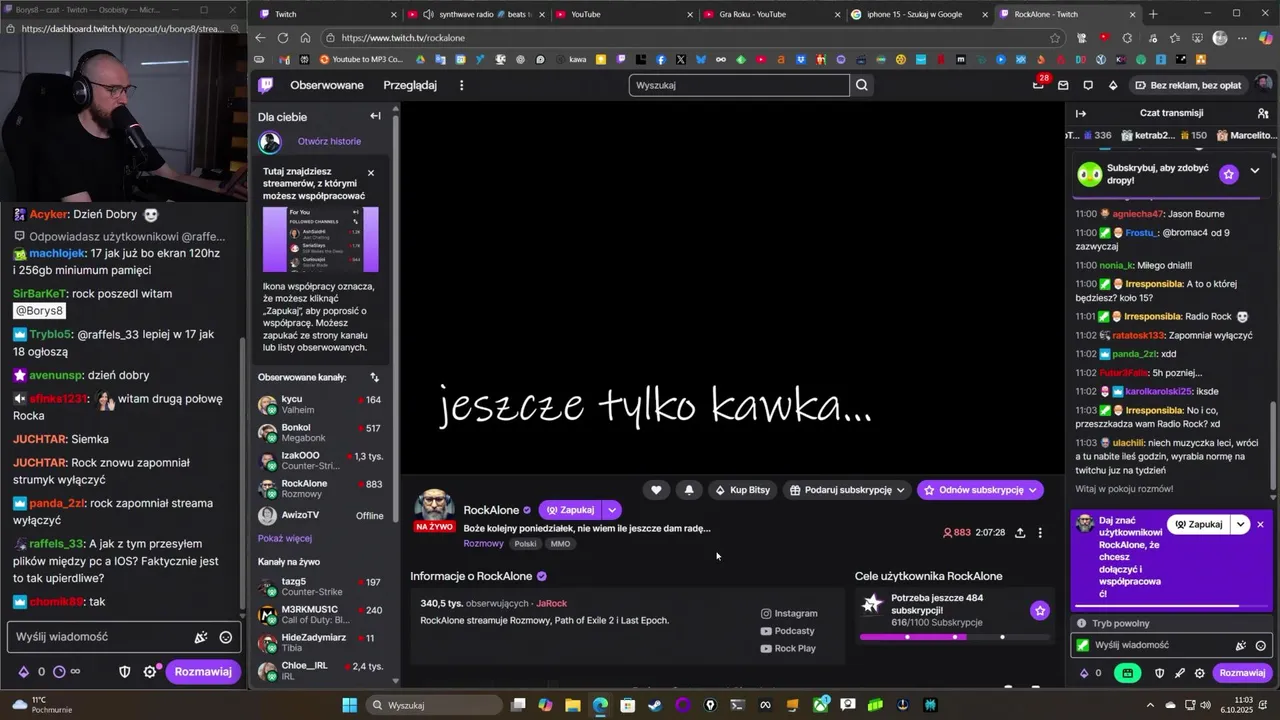Collapse the Dla ciebie sidebar arrow
1280x720 pixels.
pyautogui.click(x=375, y=116)
